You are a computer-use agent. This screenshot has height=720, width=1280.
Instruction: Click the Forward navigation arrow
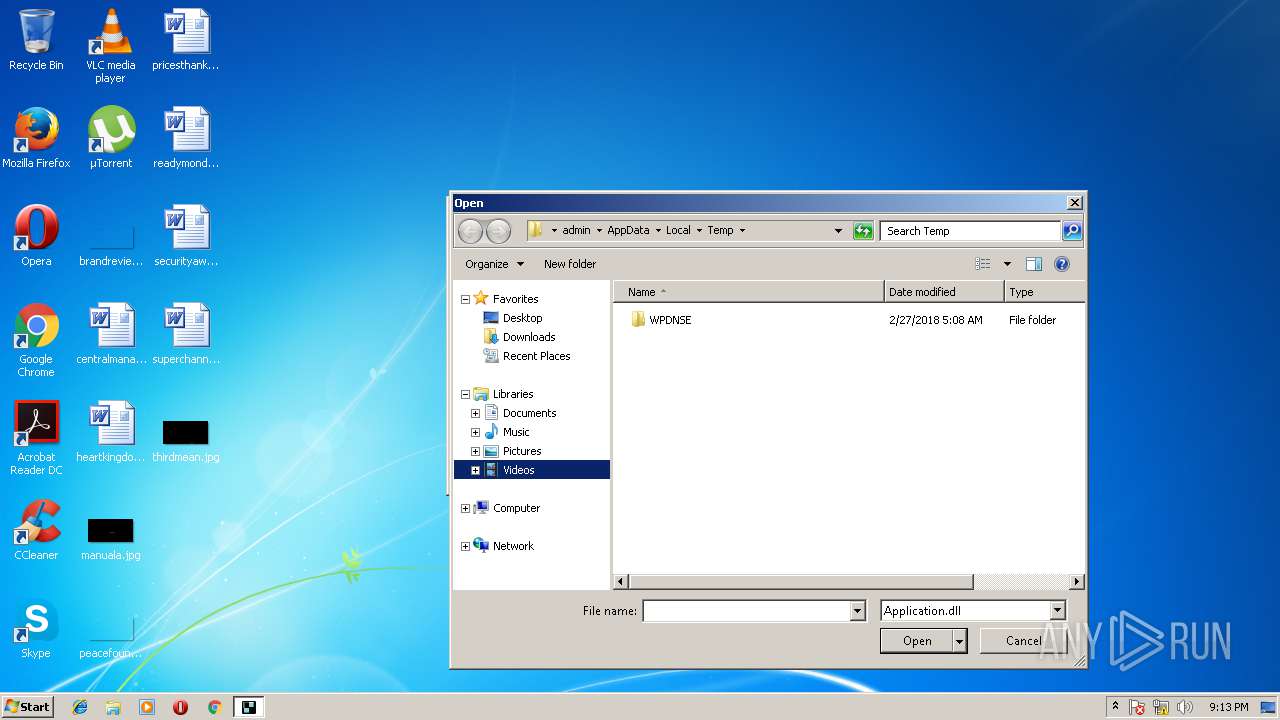click(498, 231)
